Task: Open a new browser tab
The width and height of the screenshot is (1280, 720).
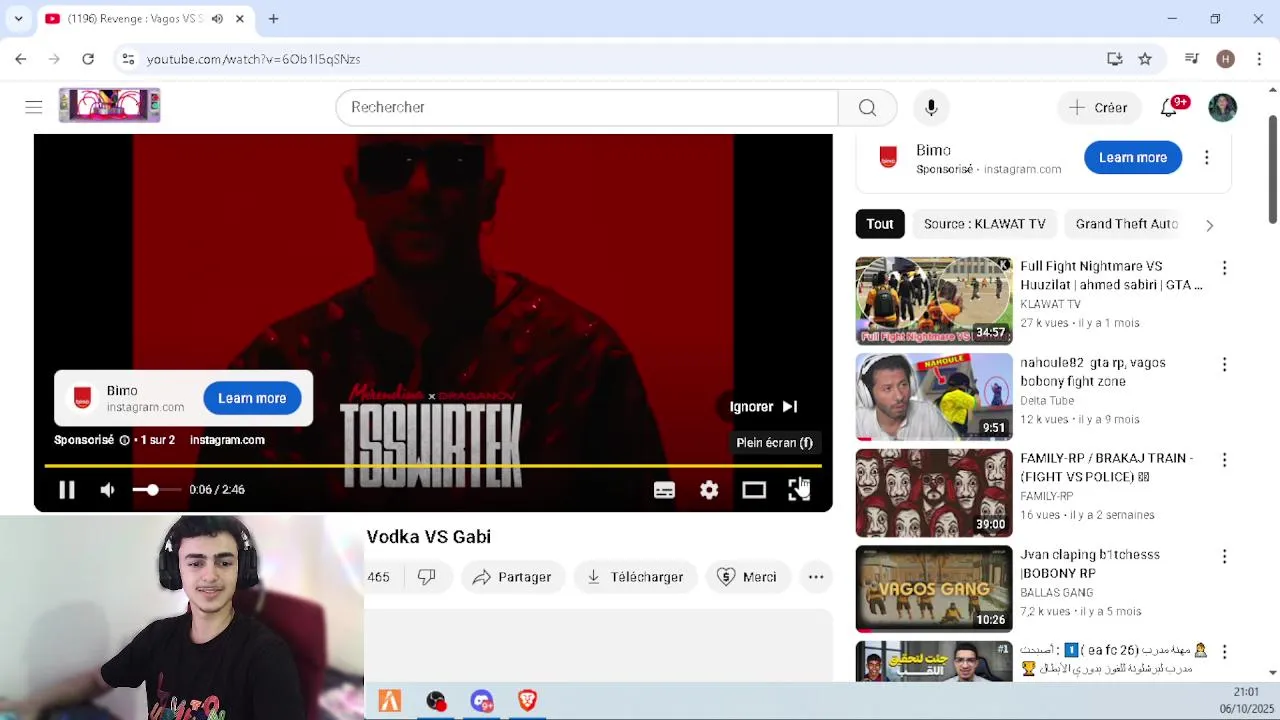Action: (x=273, y=19)
